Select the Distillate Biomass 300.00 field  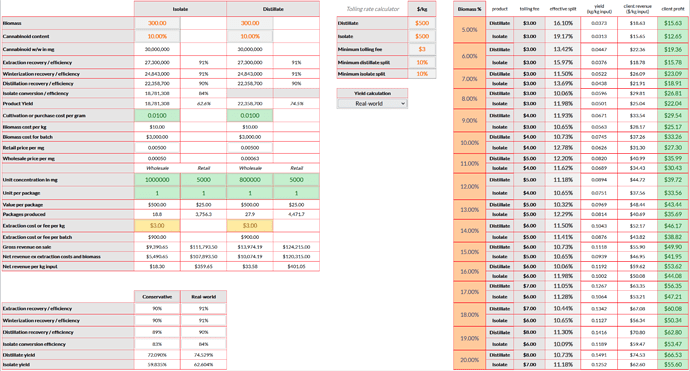click(x=250, y=23)
